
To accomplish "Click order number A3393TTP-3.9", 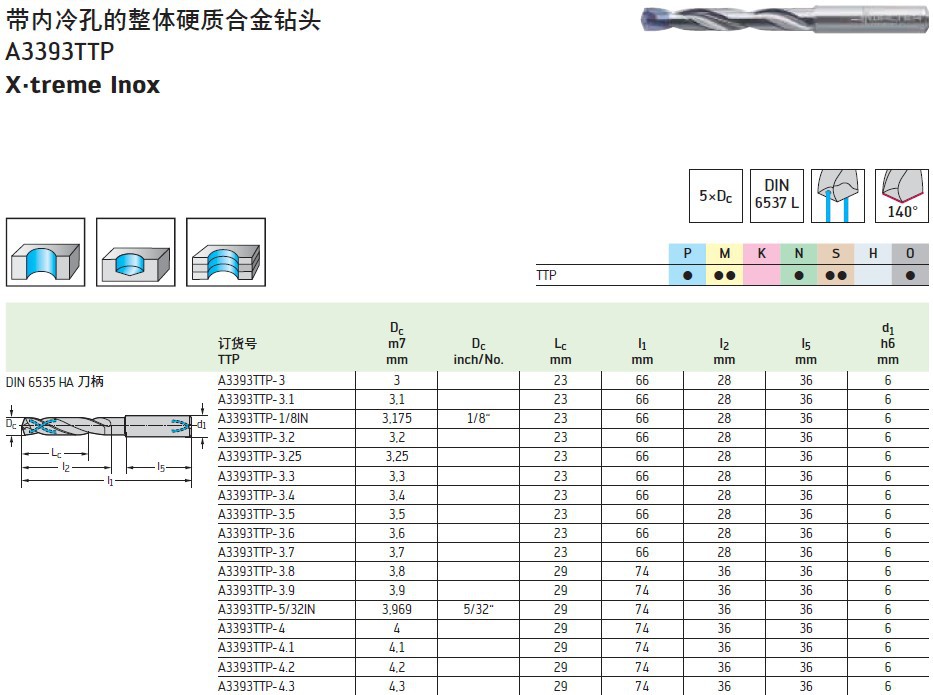I will pyautogui.click(x=256, y=590).
